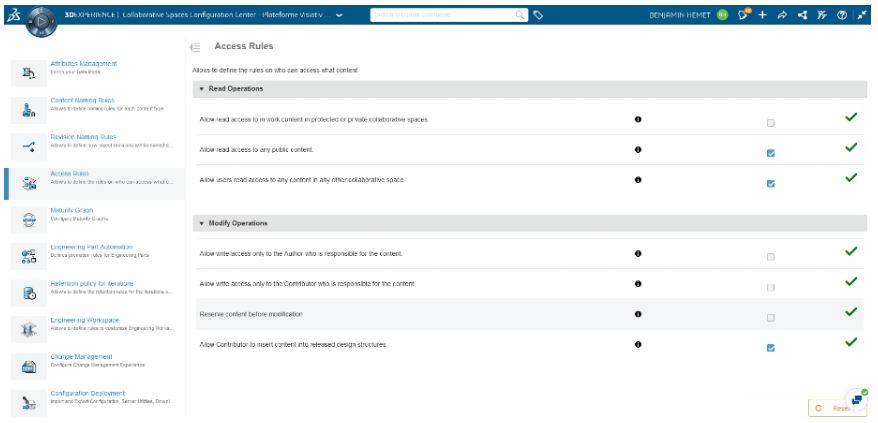Uncheck read access to any public content
Screen dimensions: 878x423
[770, 153]
